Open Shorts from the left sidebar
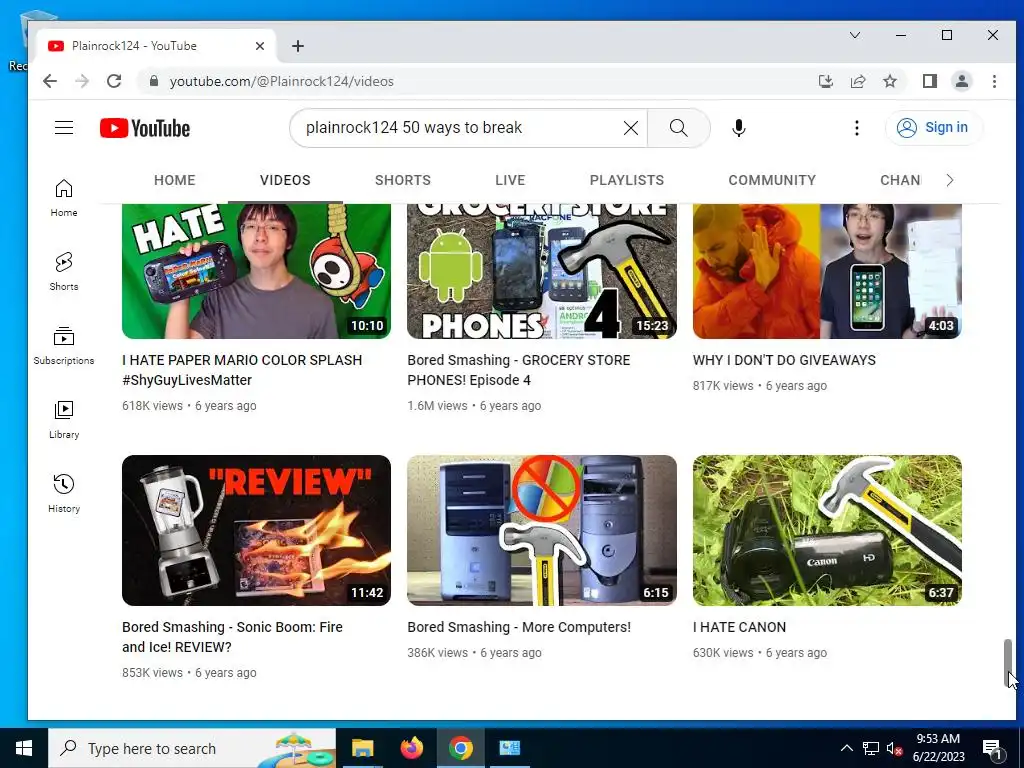 pos(64,272)
